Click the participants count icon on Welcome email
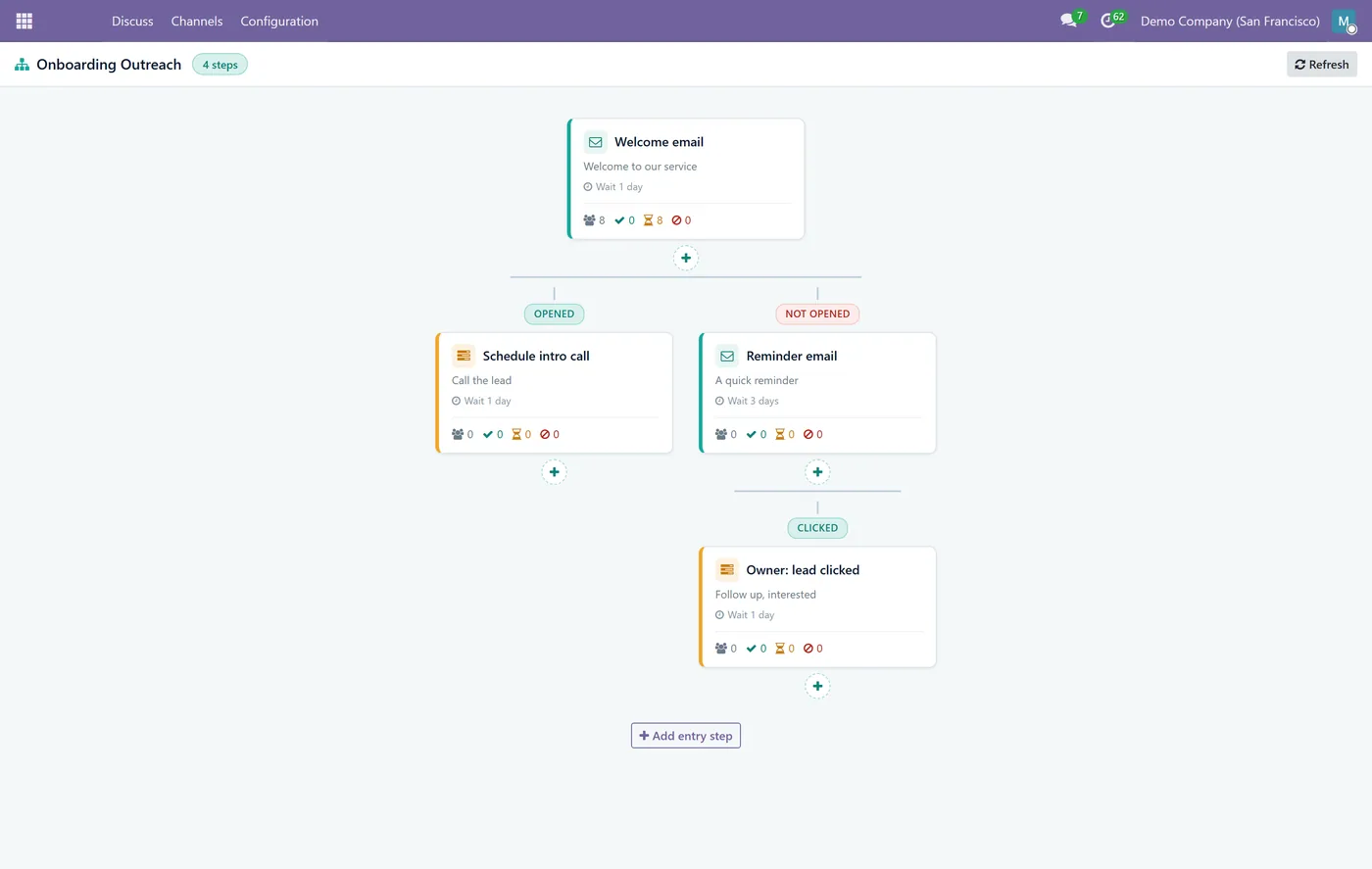Image resolution: width=1372 pixels, height=869 pixels. [589, 220]
